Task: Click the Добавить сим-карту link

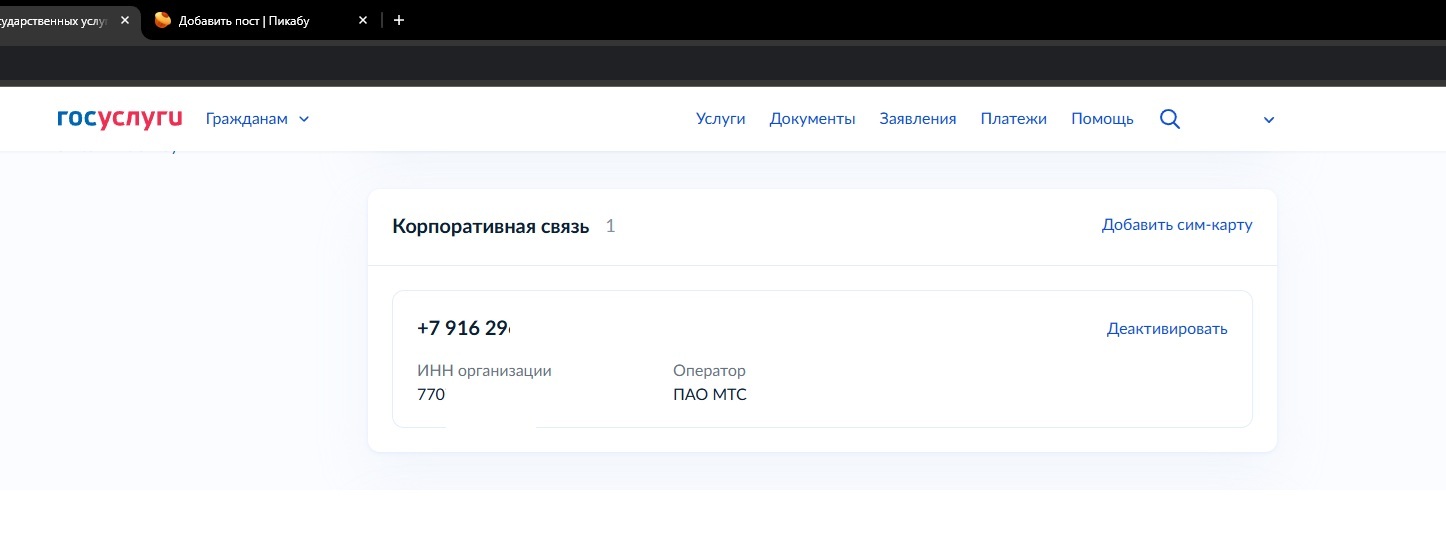Action: coord(1176,225)
